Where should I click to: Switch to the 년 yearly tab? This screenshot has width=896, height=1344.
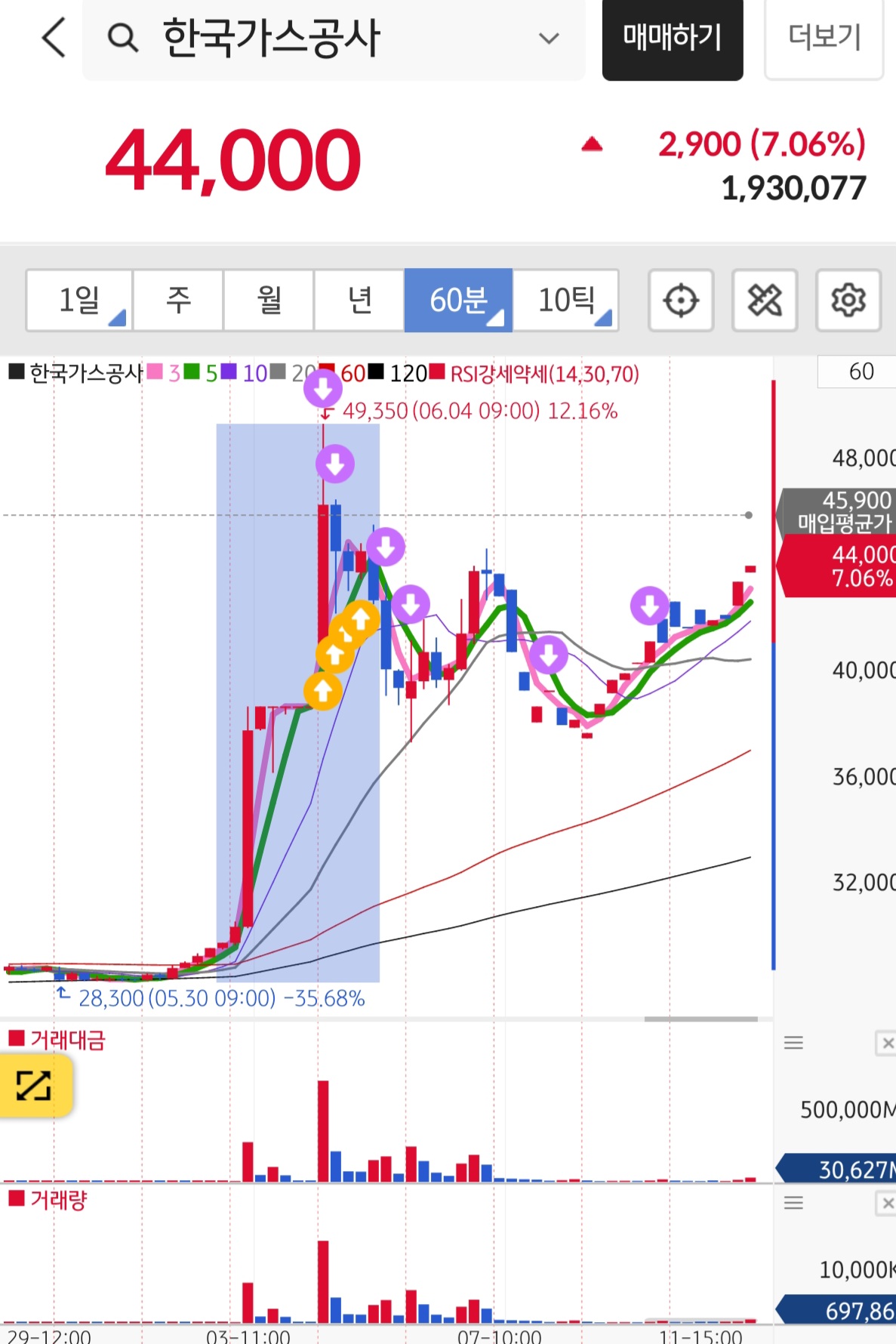[x=359, y=300]
